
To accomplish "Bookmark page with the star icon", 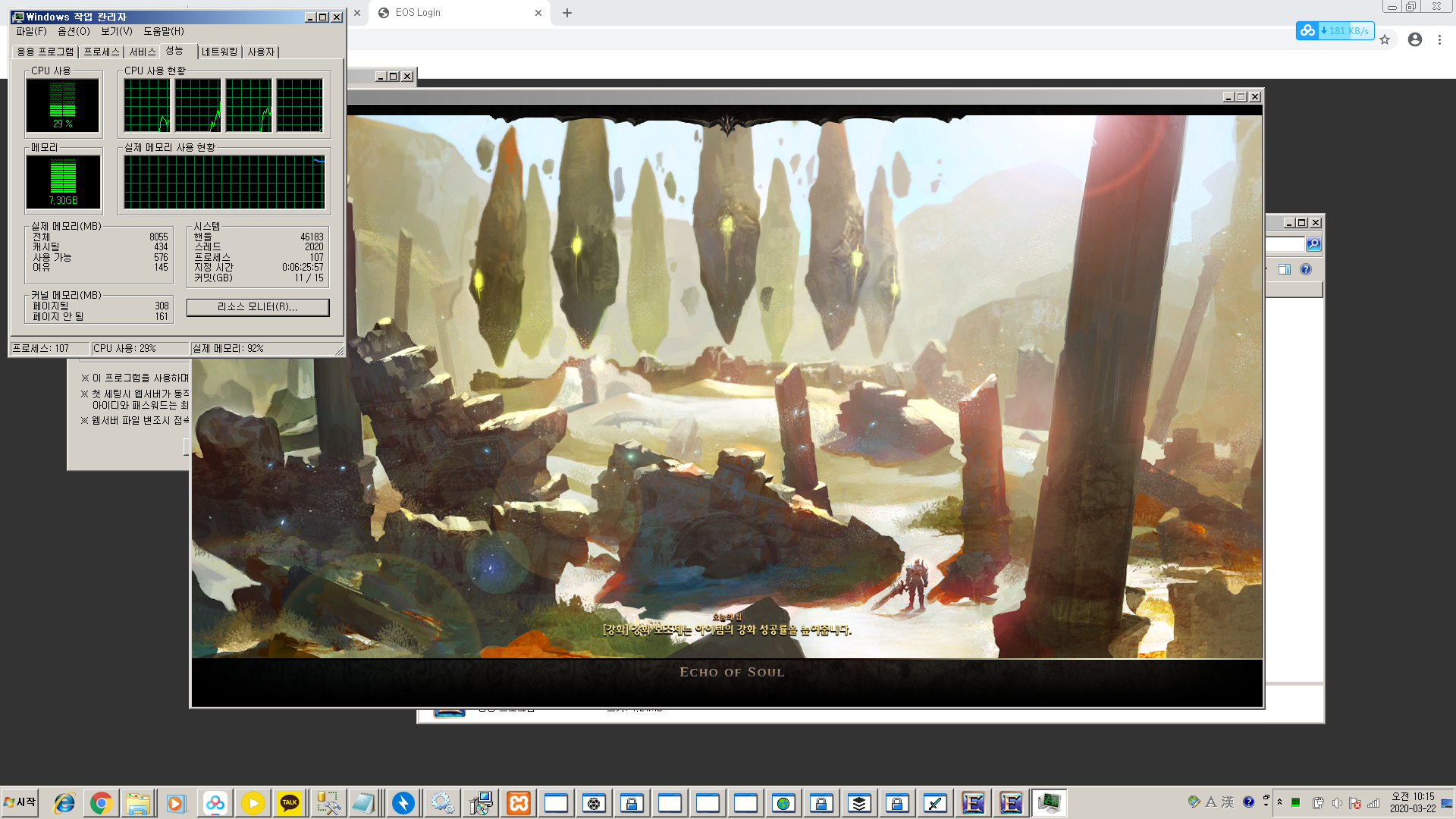I will 1385,39.
